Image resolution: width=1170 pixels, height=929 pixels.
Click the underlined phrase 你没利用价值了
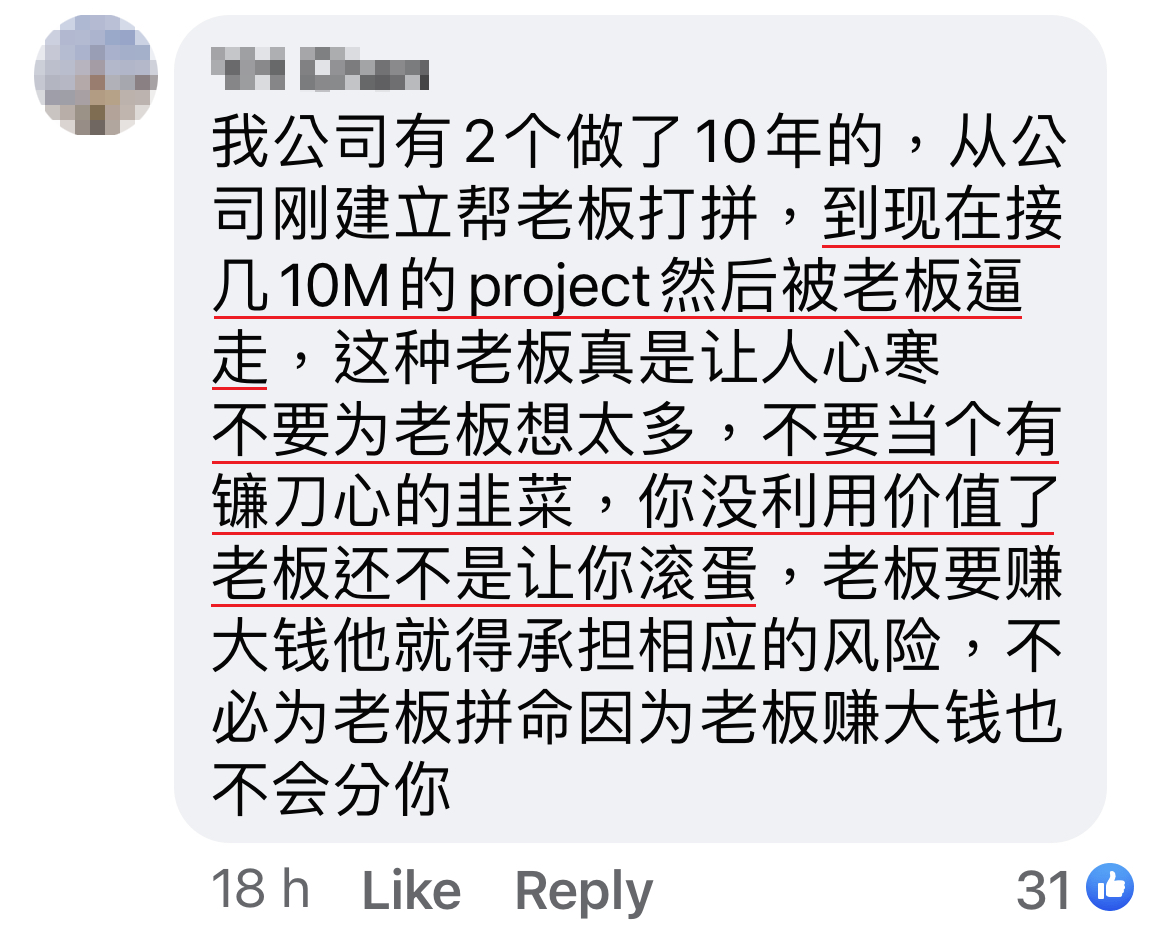848,501
